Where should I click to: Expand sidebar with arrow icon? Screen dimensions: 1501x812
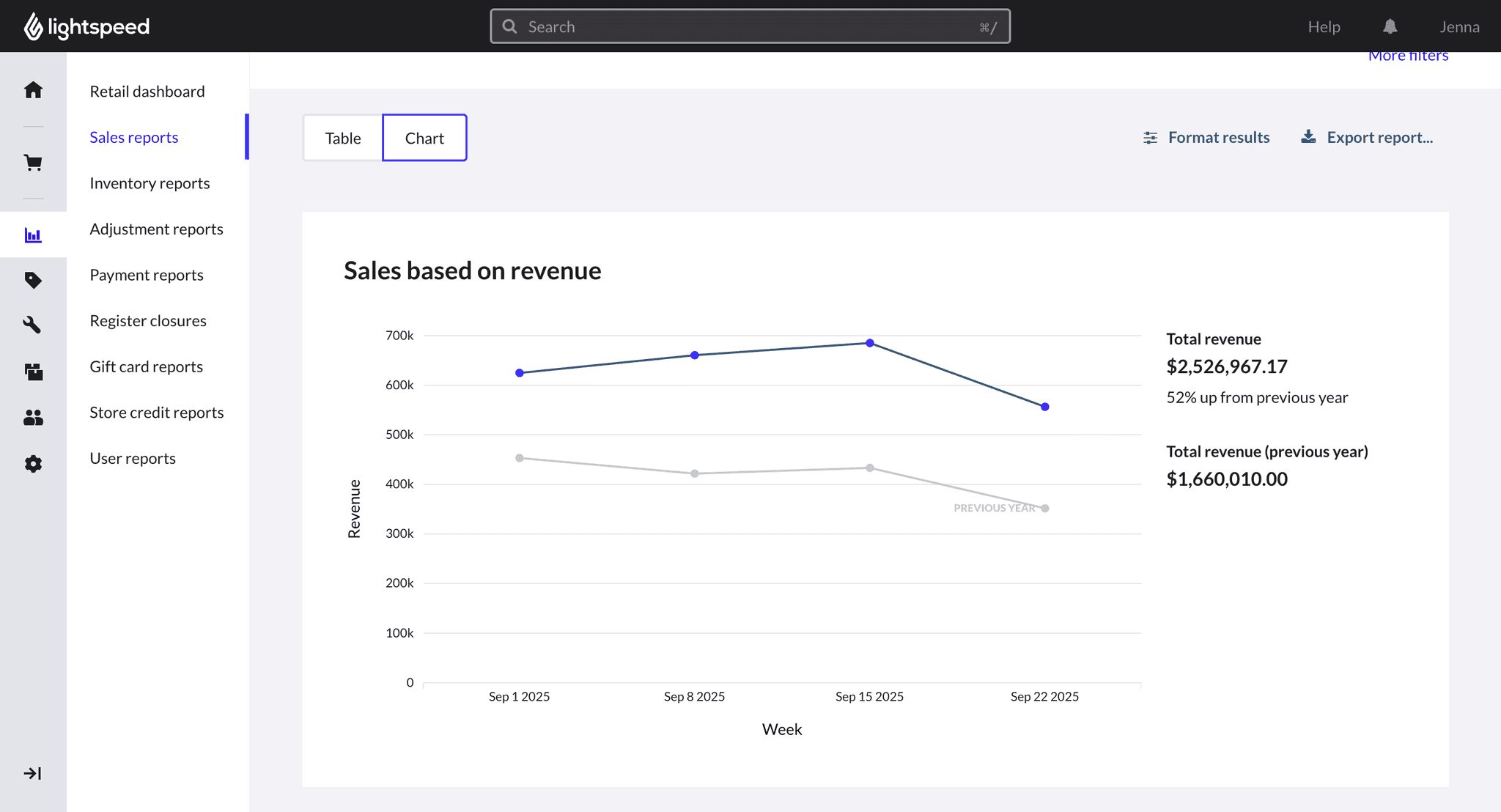click(x=33, y=773)
